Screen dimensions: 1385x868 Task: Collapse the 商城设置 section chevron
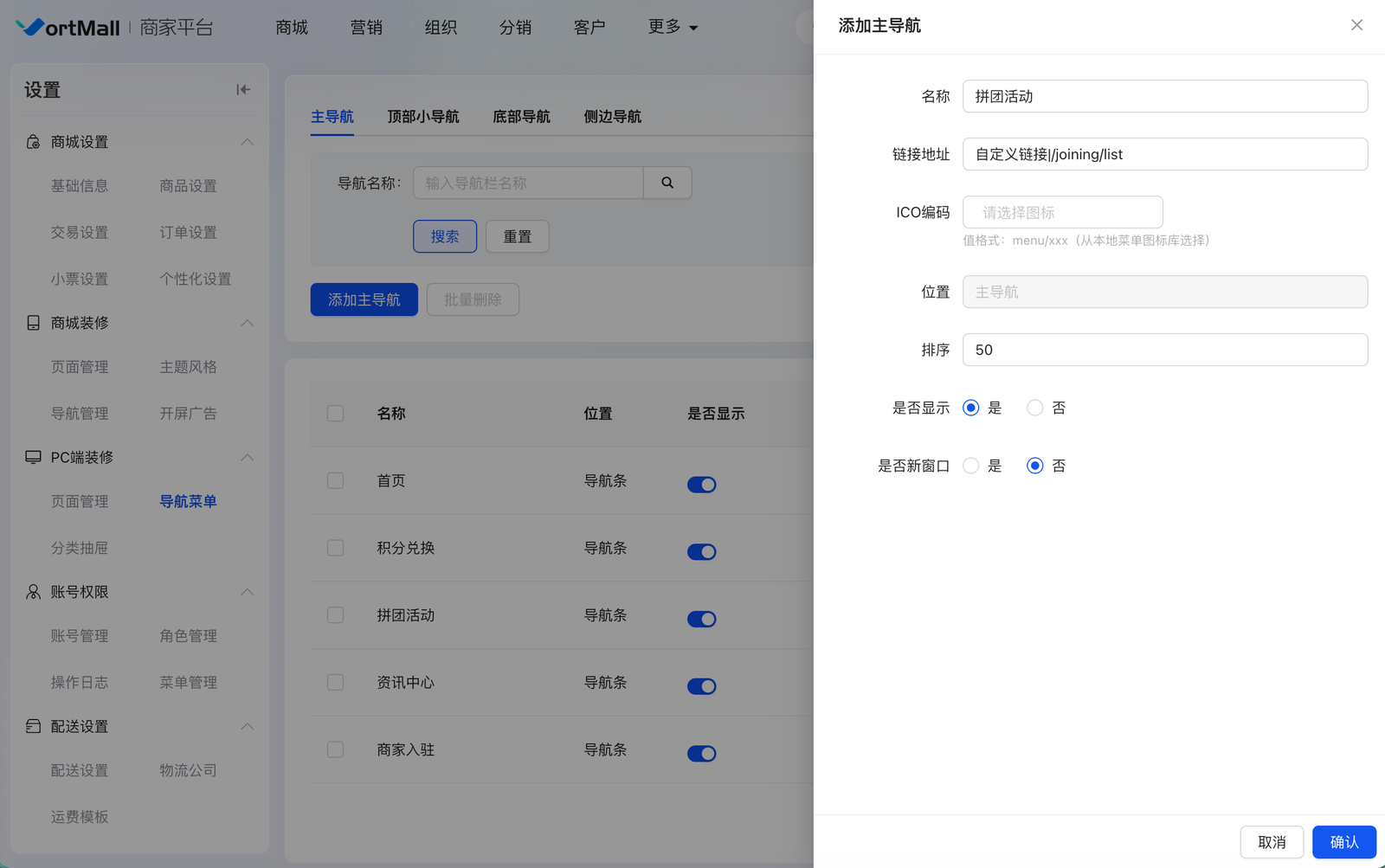click(x=248, y=142)
